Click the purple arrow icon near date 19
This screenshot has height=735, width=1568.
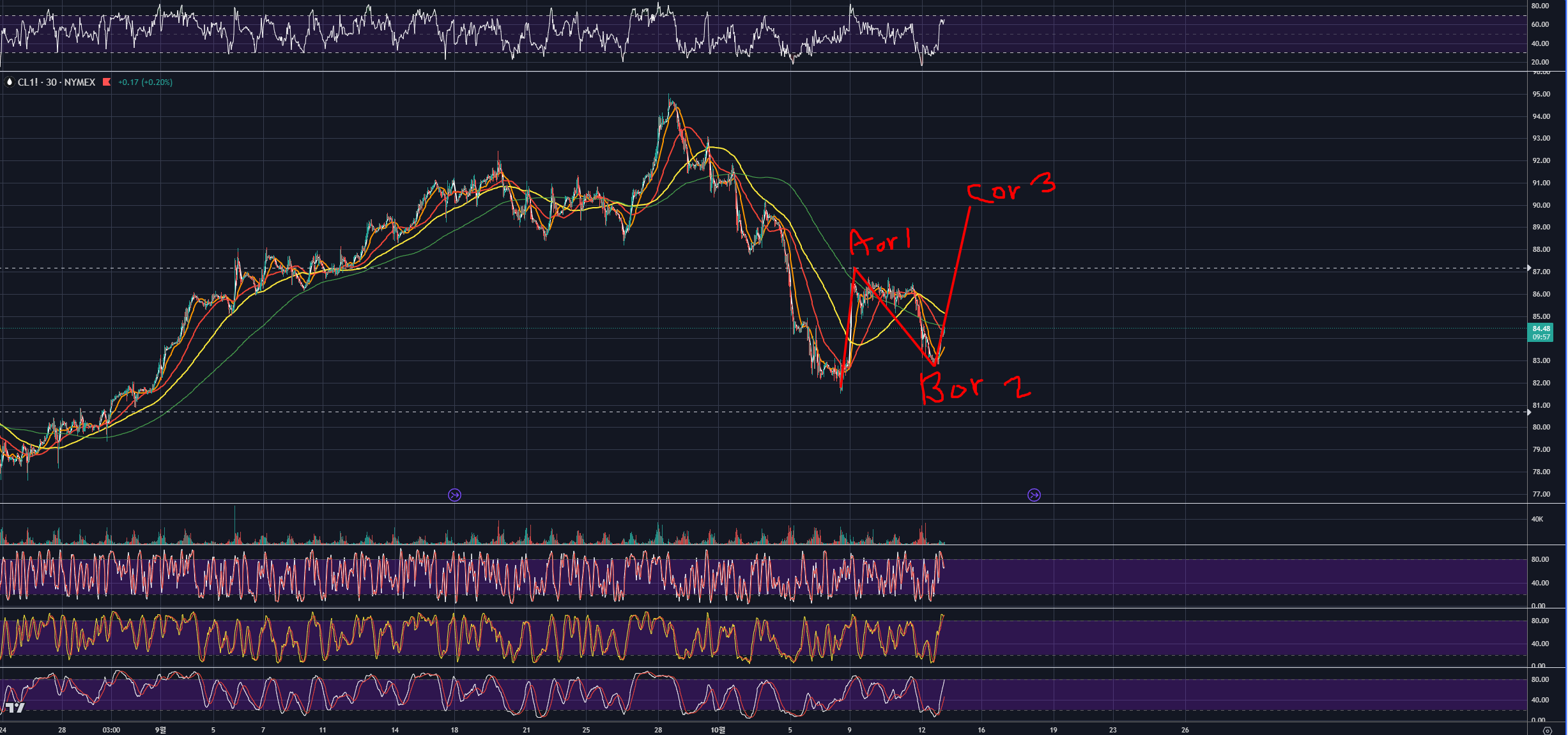[1034, 495]
